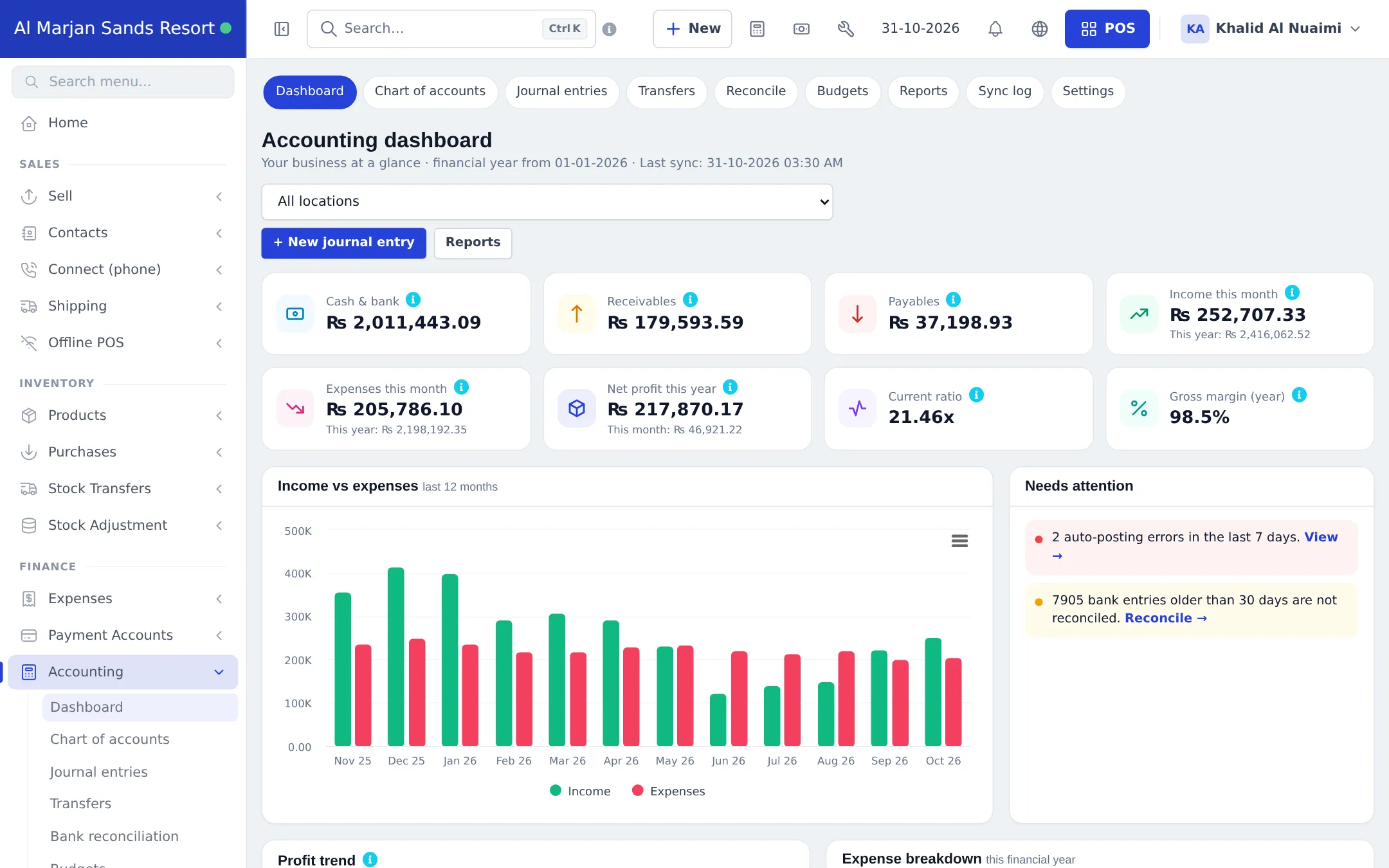Toggle the Income series in the chart legend
Screen dimensions: 1389x868
click(x=580, y=791)
